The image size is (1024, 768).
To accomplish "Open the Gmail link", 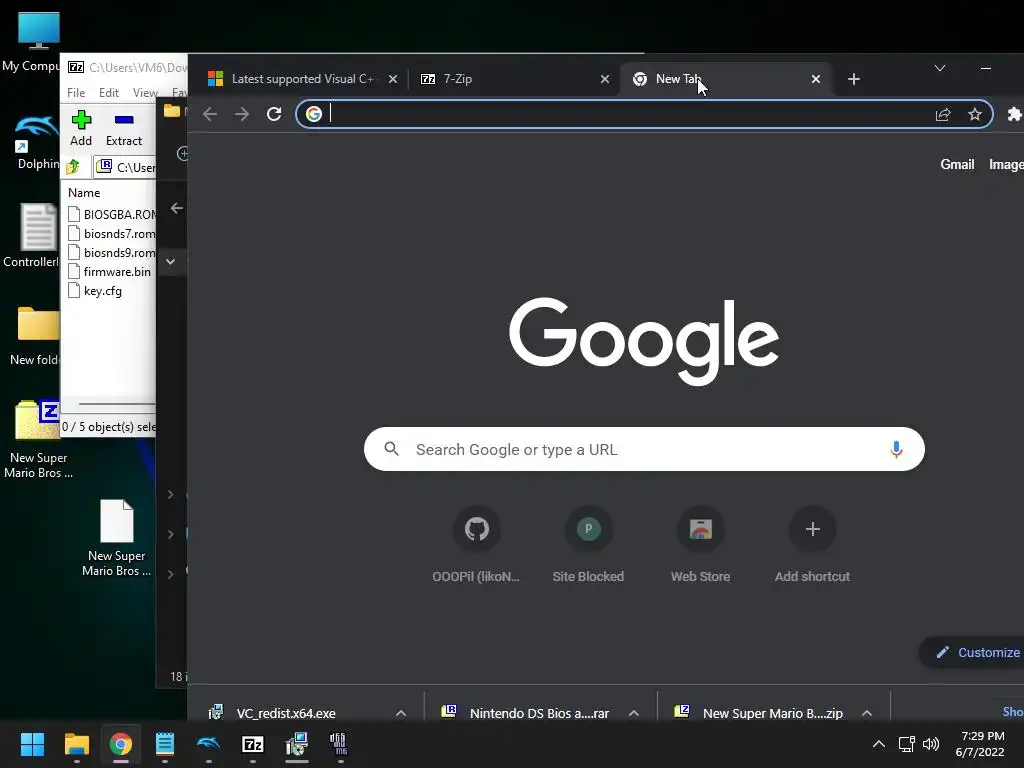I will click(957, 165).
